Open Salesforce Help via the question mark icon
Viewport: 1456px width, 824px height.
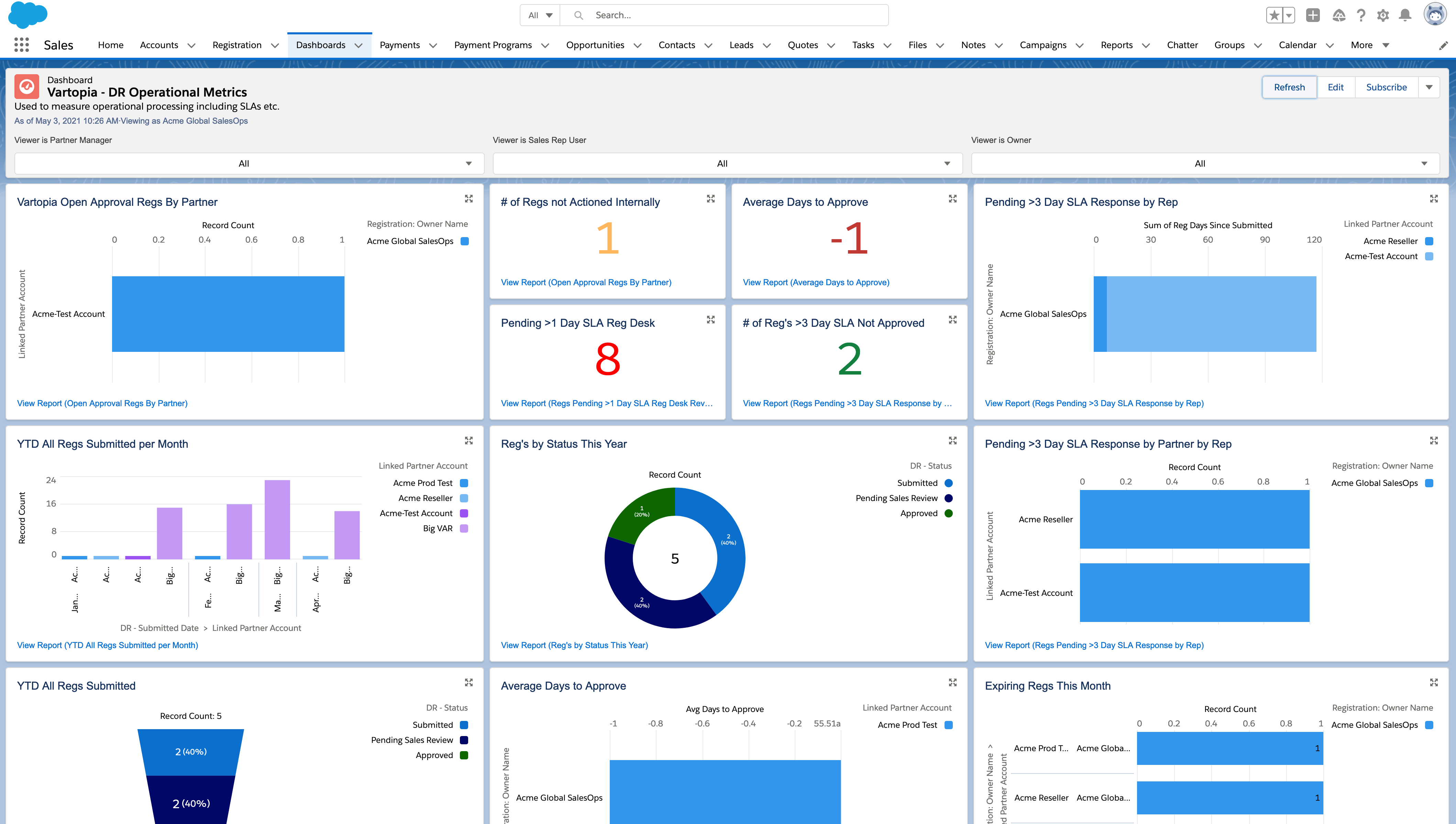point(1361,15)
